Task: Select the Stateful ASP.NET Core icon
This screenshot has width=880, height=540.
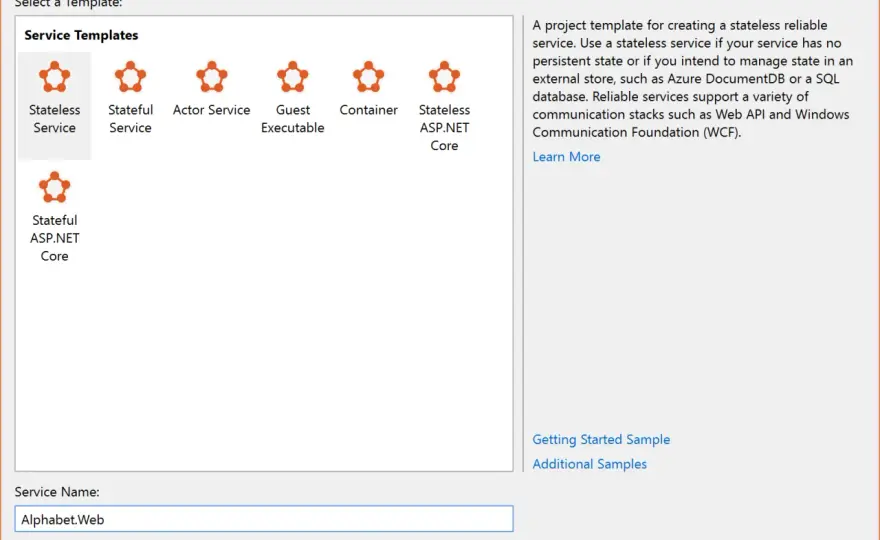Action: pos(54,187)
